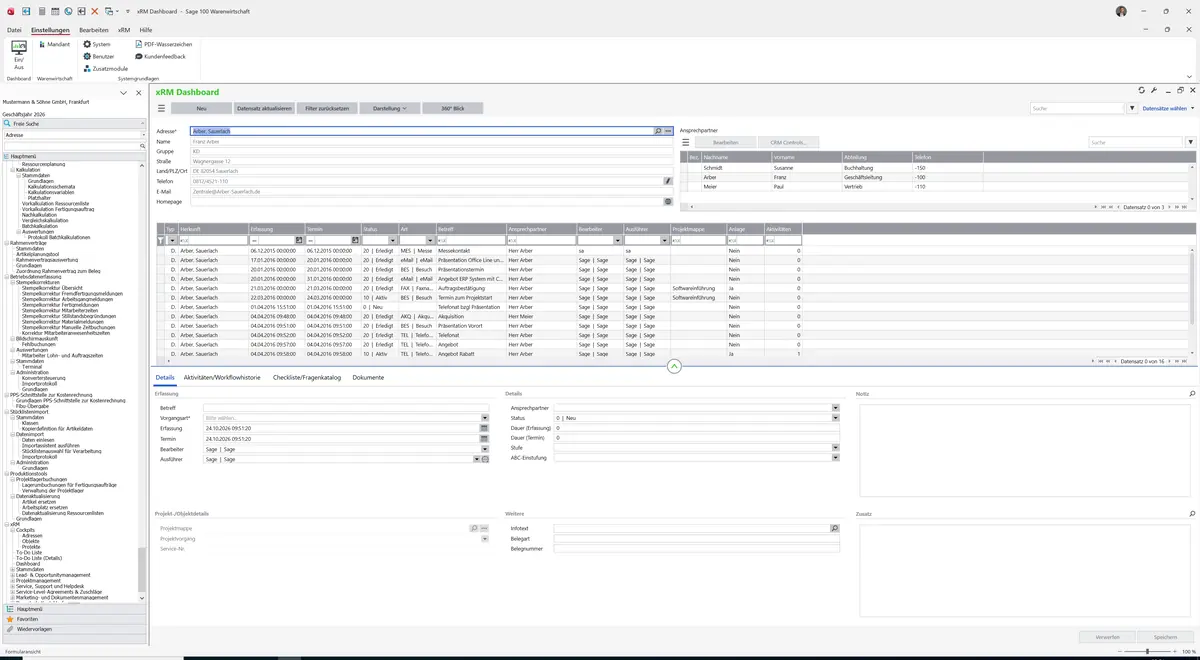Click the user avatar in the title bar
This screenshot has height=660, width=1200.
tap(1120, 10)
